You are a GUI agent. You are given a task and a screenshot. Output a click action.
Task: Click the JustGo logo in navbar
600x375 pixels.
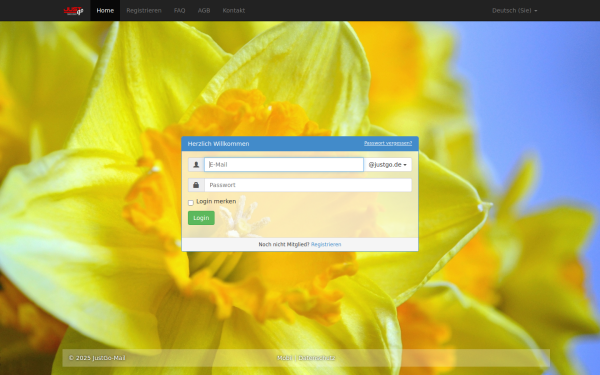click(73, 11)
